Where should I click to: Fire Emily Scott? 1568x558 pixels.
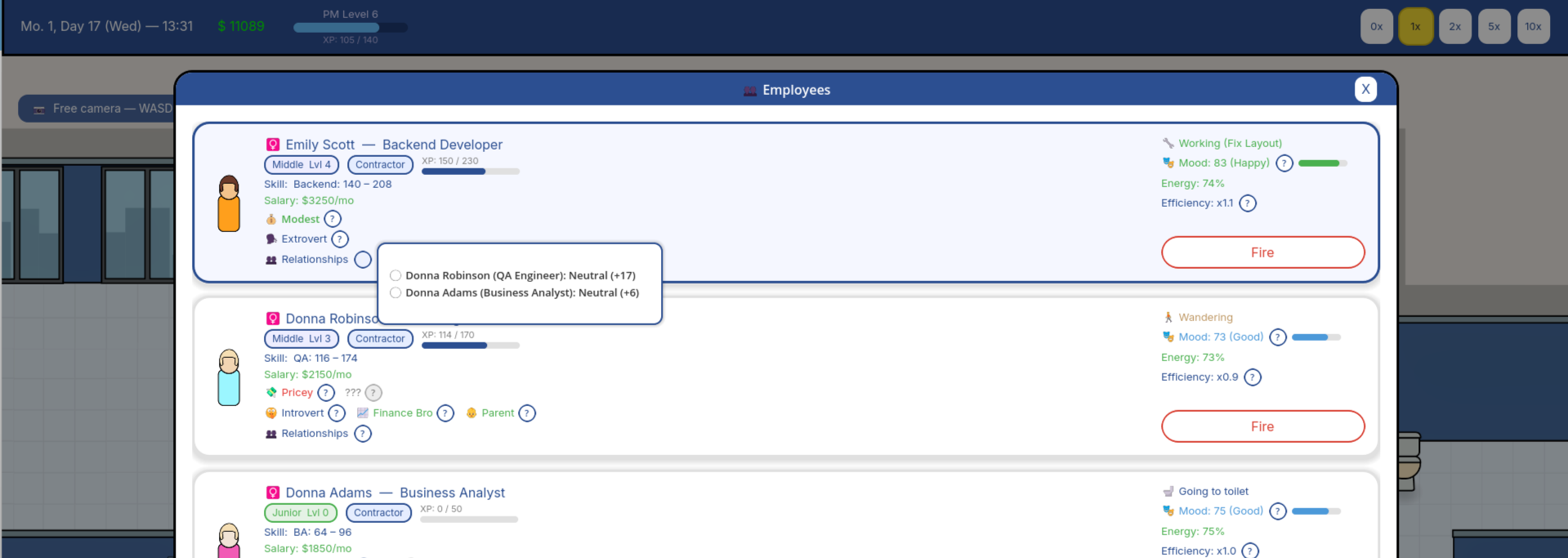click(x=1262, y=252)
